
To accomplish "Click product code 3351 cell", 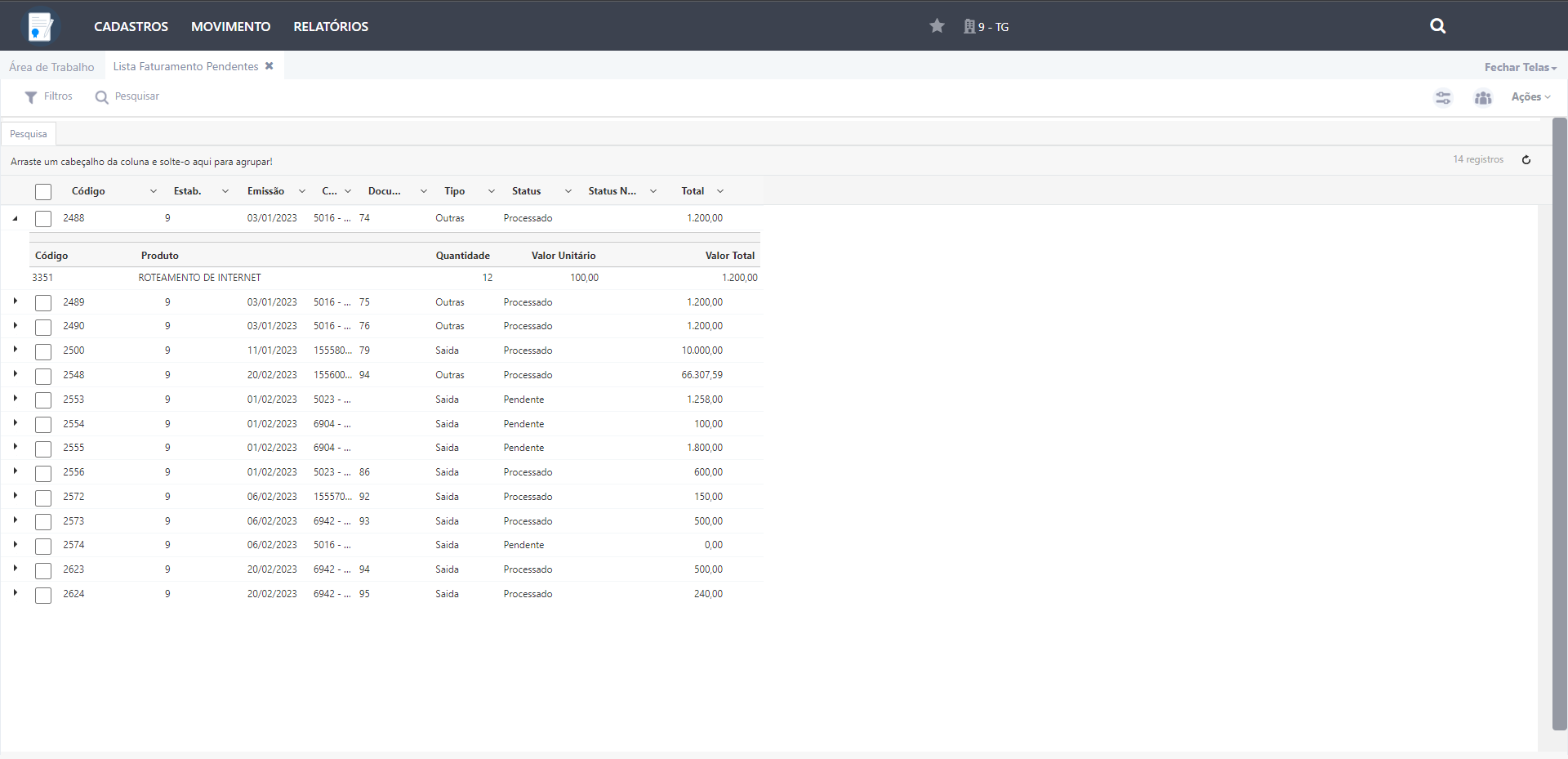I will coord(42,278).
